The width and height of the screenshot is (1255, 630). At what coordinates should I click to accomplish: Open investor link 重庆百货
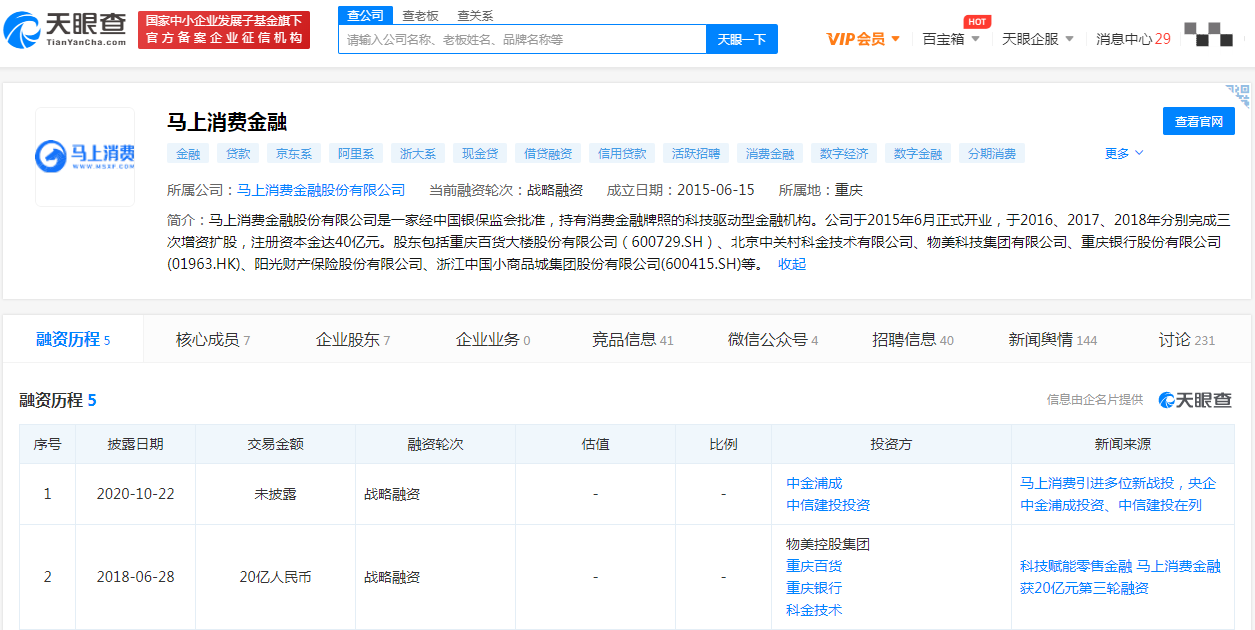(814, 566)
